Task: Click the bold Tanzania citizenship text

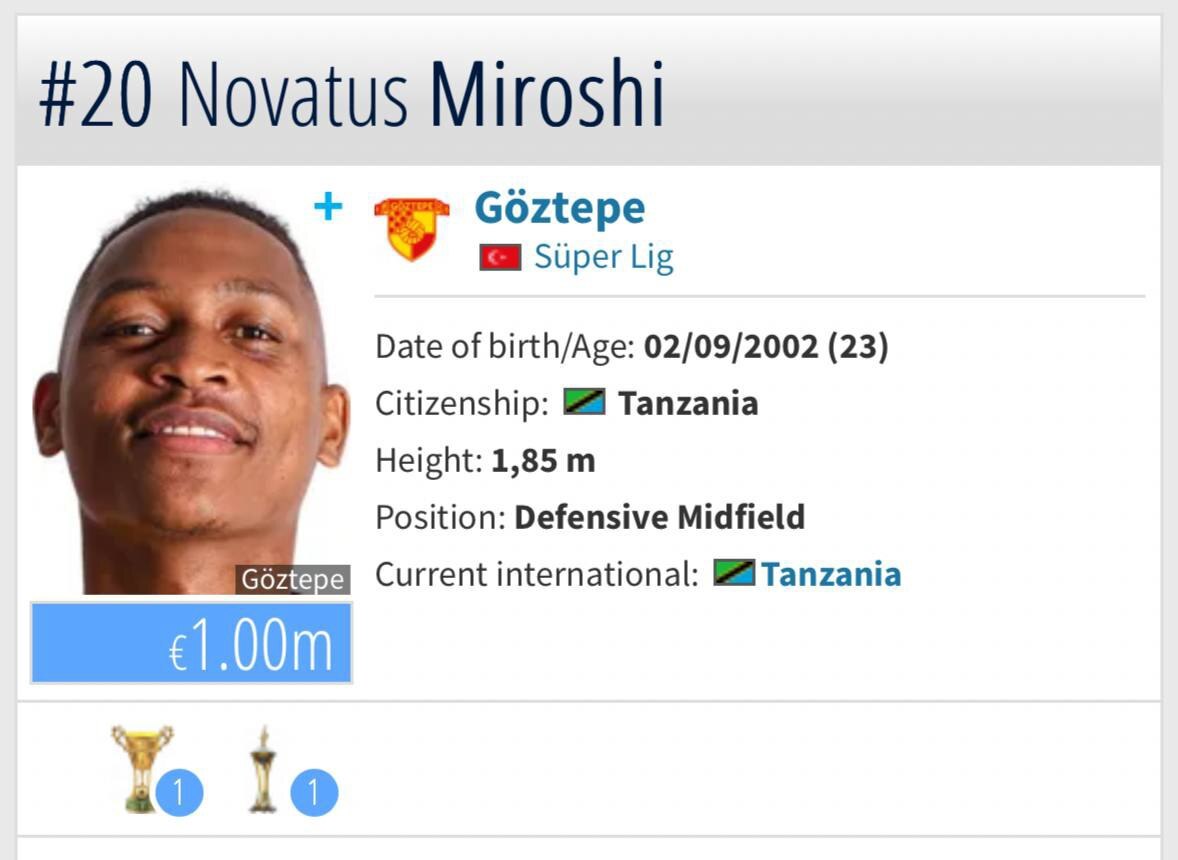Action: point(687,403)
